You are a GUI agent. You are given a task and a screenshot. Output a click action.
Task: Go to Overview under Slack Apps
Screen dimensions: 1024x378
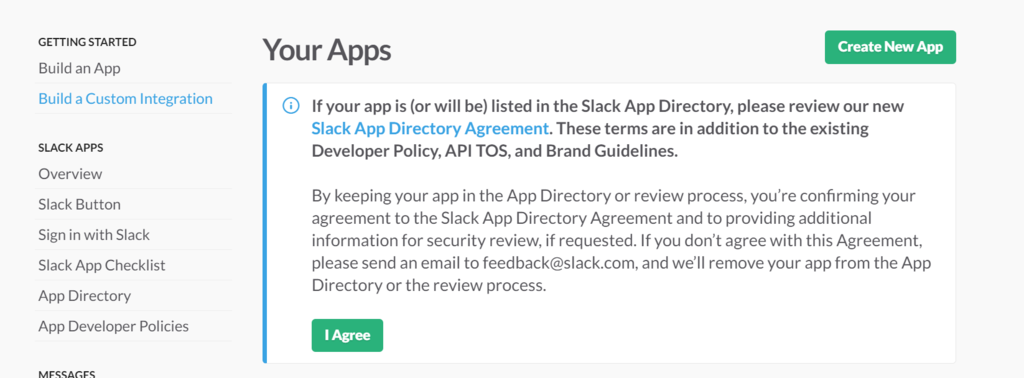[71, 174]
